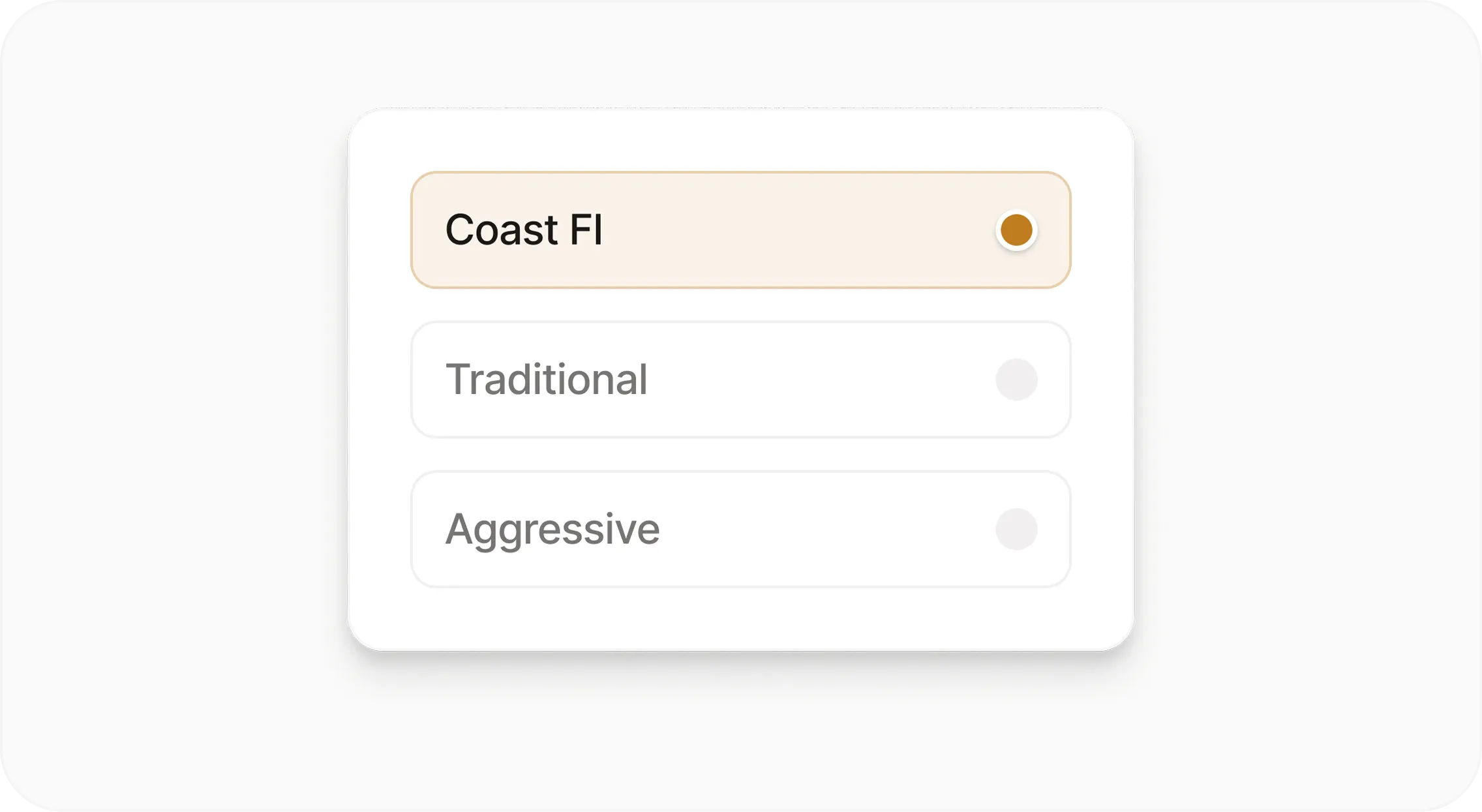Click the Traditional label text
The width and height of the screenshot is (1482, 812).
tap(547, 380)
